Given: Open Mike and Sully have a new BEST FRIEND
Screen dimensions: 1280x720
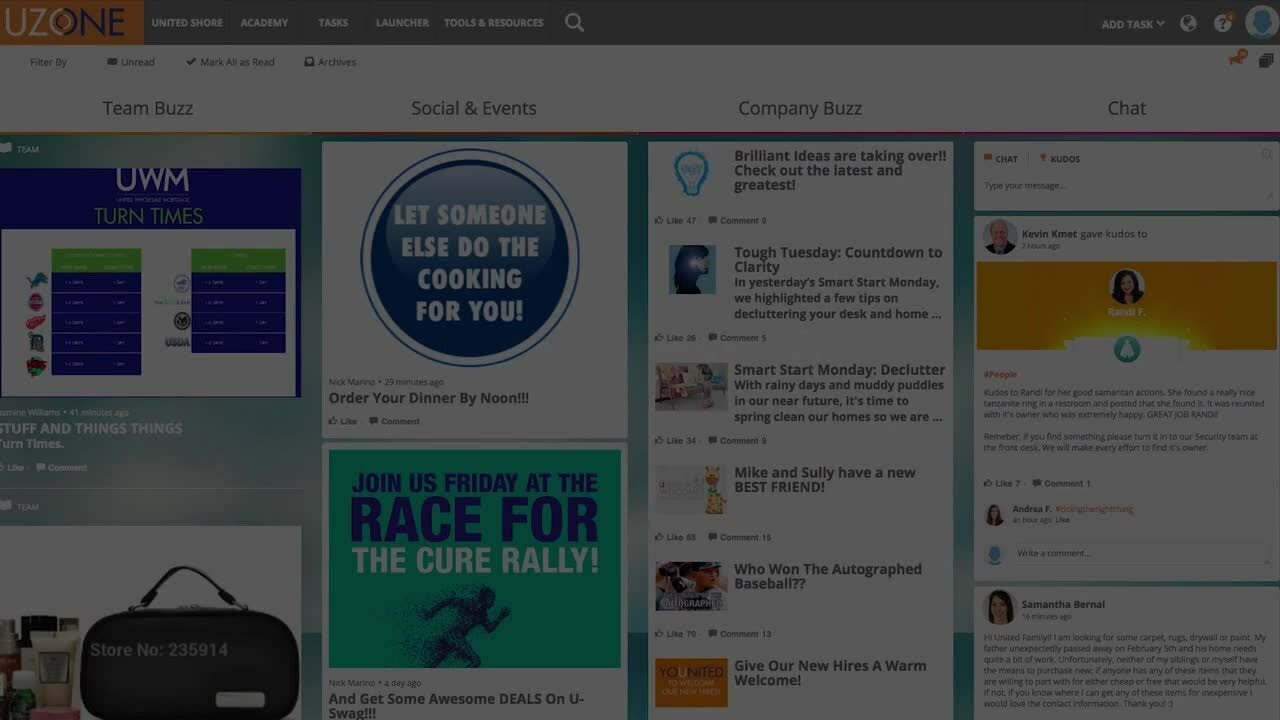Looking at the screenshot, I should [x=825, y=480].
